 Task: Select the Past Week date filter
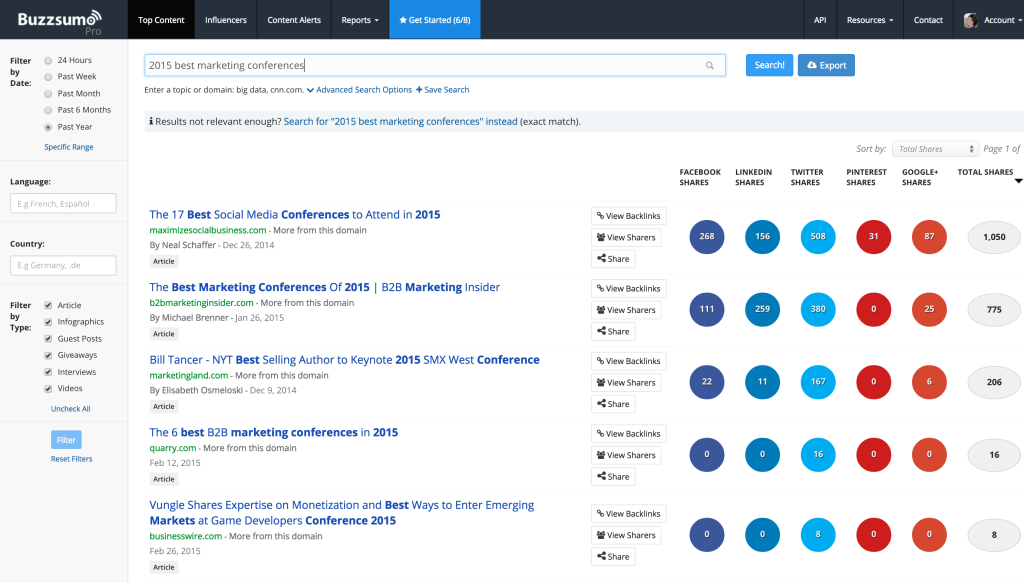(48, 77)
